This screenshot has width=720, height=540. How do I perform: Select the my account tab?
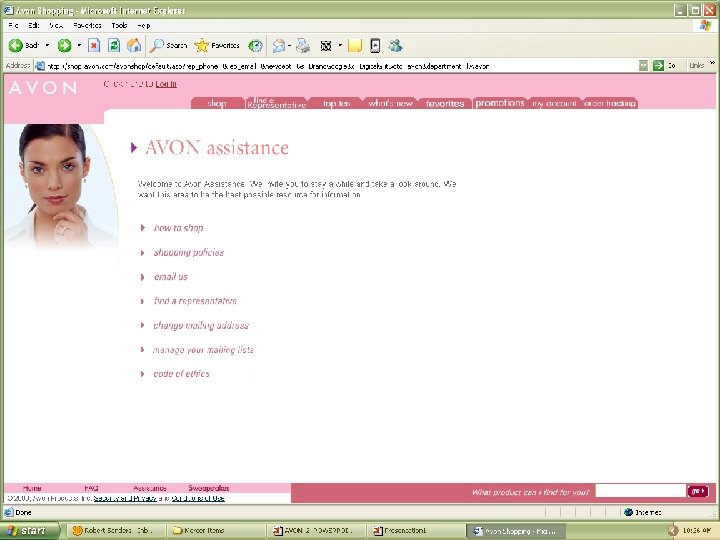pos(554,103)
